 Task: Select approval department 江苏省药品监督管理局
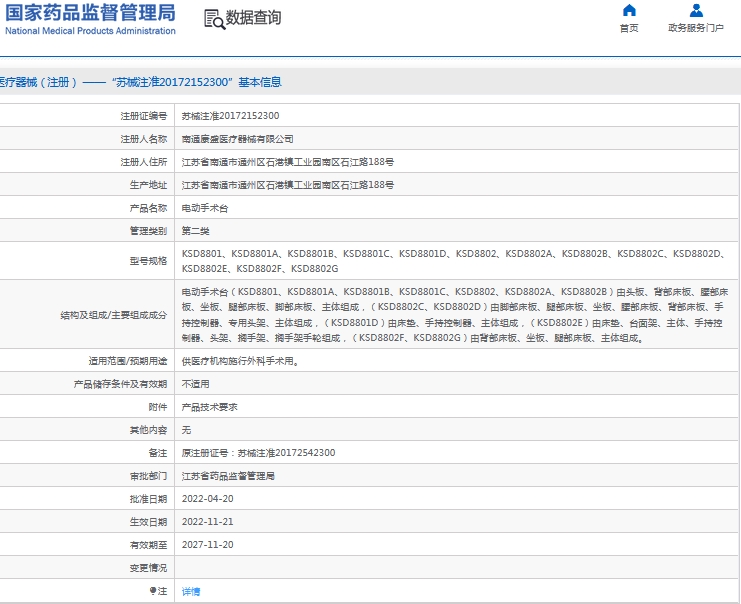(x=228, y=476)
